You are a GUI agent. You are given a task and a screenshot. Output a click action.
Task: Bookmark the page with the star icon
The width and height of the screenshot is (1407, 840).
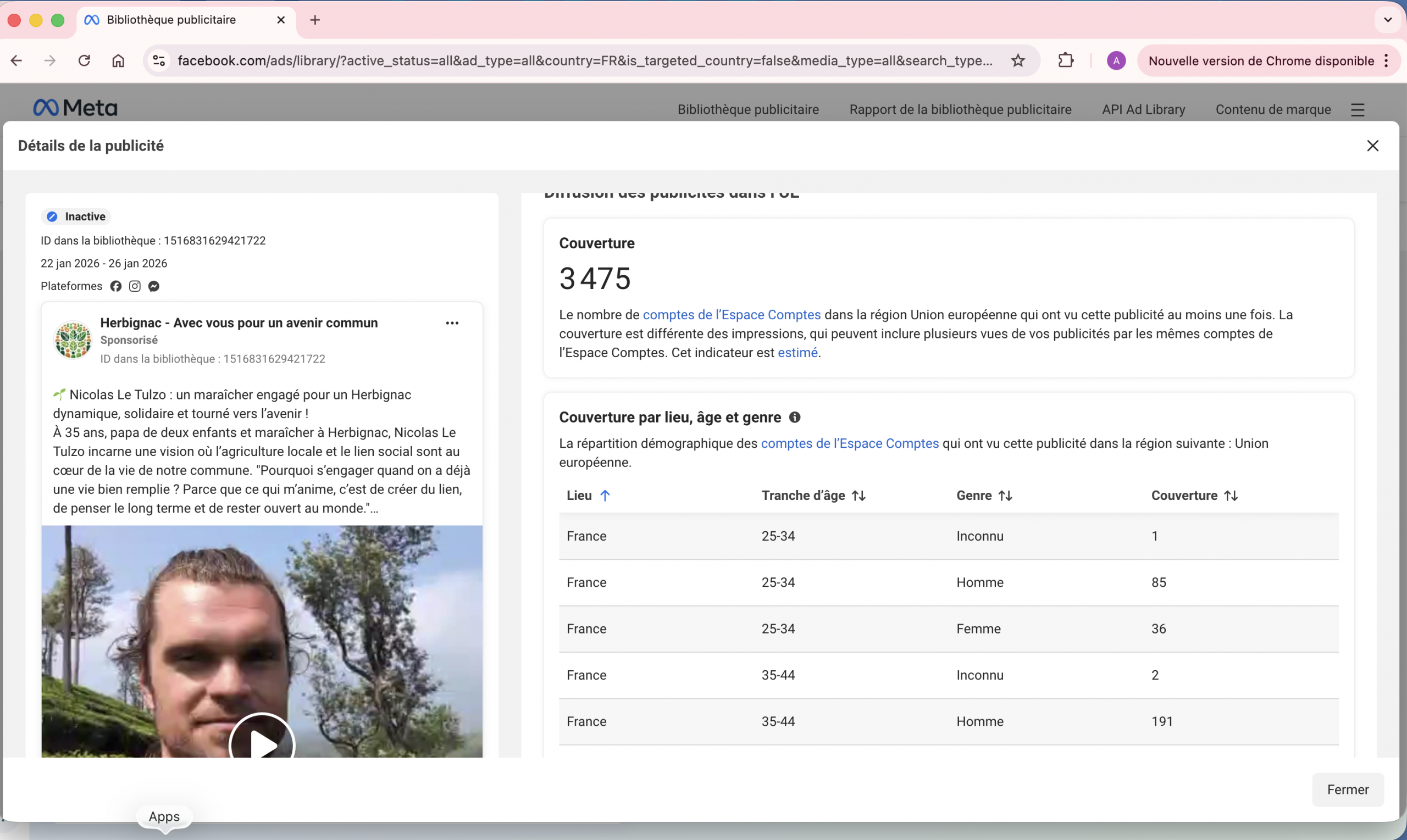click(x=1017, y=60)
